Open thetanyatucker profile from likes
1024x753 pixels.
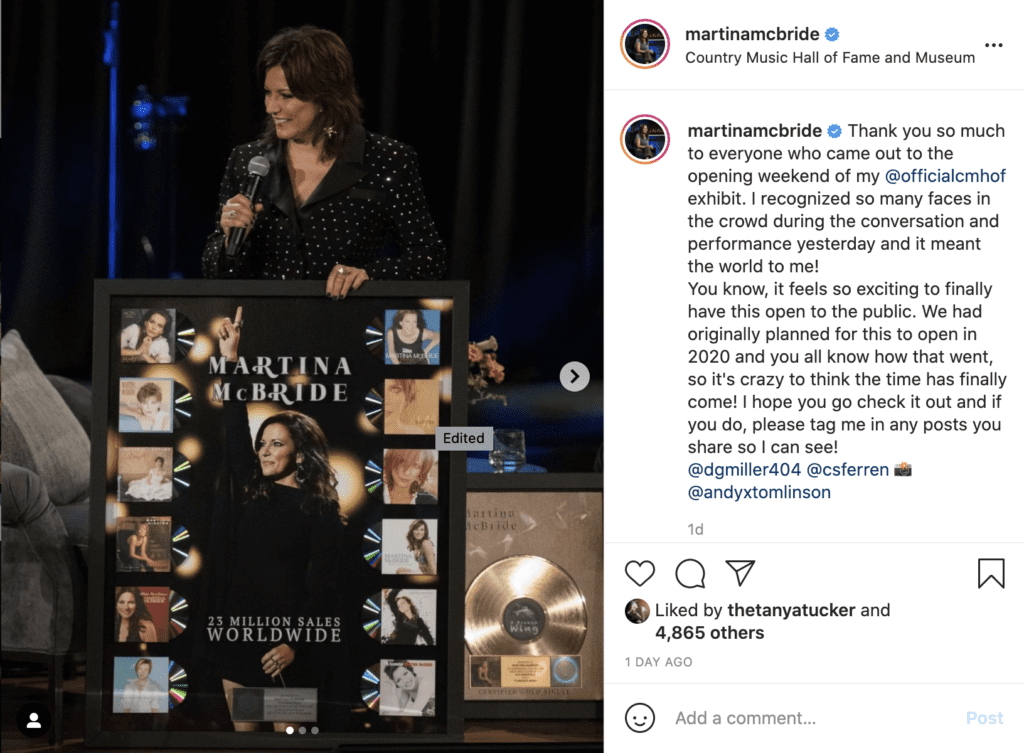(x=791, y=610)
